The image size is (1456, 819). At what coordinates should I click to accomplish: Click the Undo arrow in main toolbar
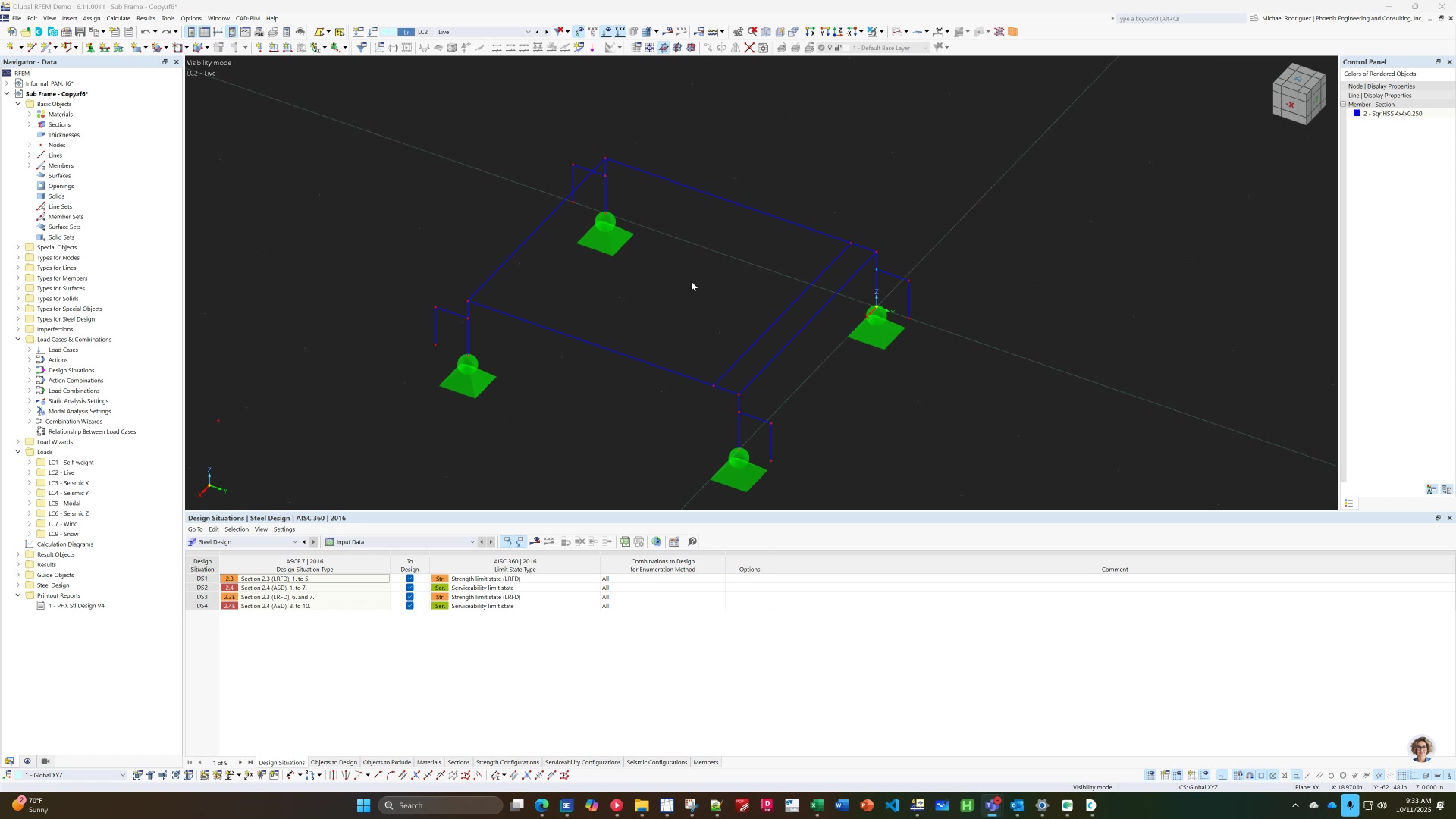(145, 32)
